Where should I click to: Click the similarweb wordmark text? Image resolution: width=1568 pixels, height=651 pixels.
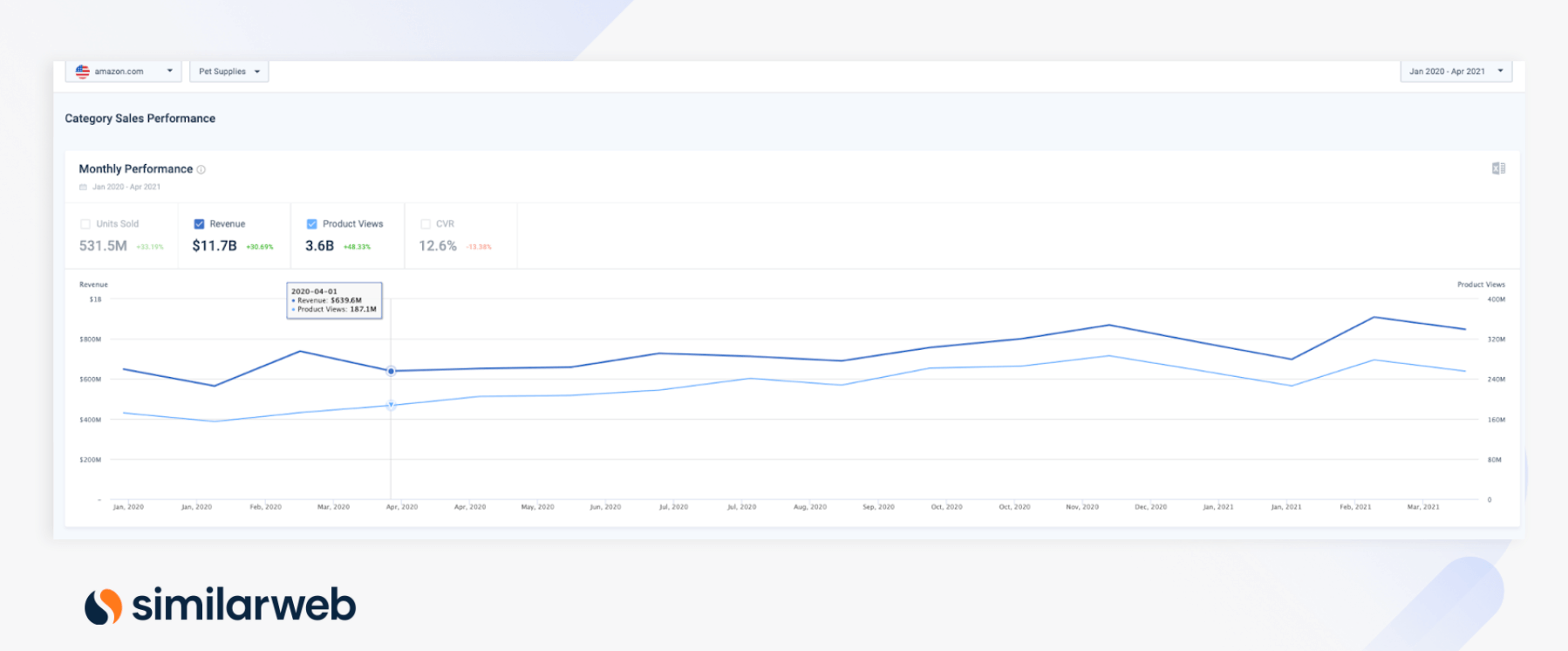pos(243,605)
